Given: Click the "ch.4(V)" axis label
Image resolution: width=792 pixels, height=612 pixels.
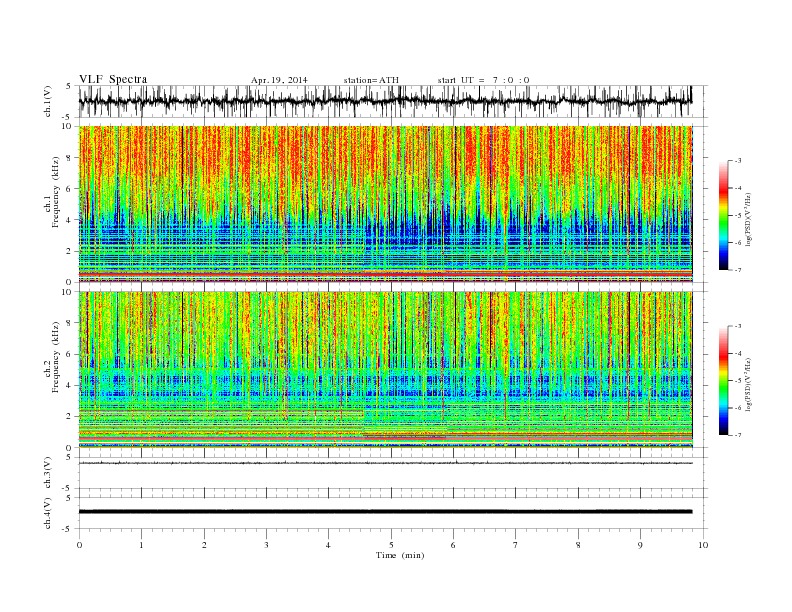Looking at the screenshot, I should tap(48, 513).
